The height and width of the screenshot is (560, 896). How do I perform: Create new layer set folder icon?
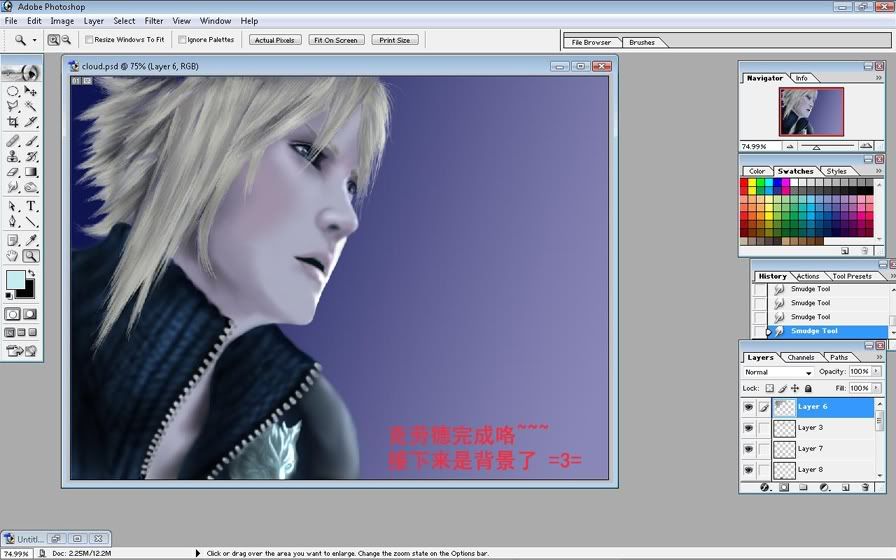[x=803, y=487]
